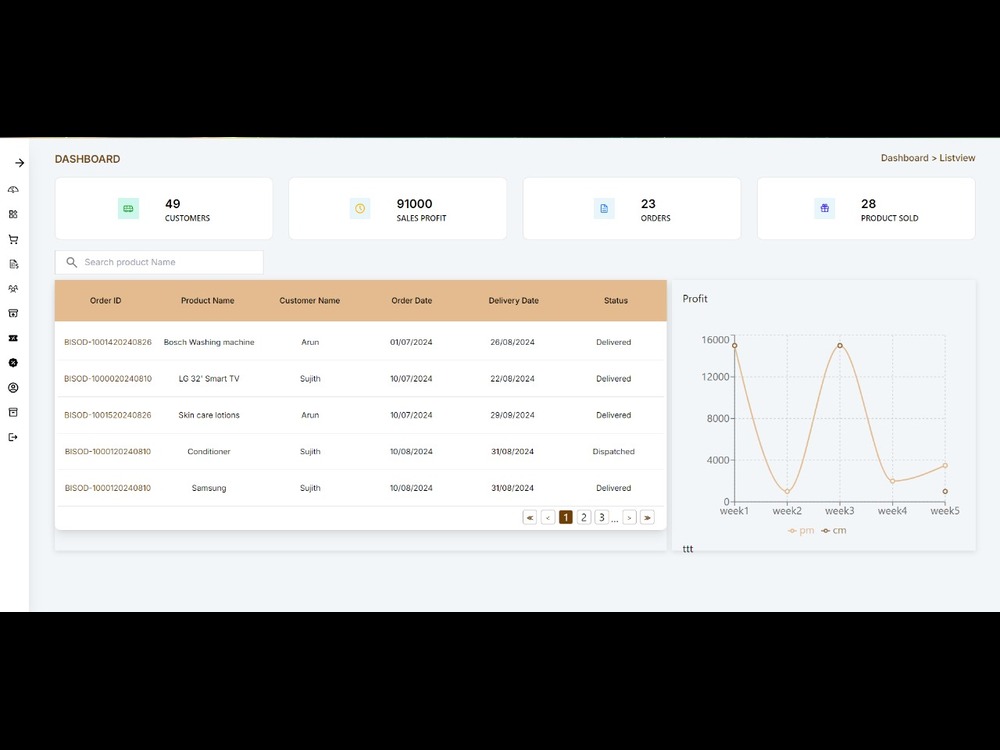Click the 28 Product Sold card
The height and width of the screenshot is (750, 1000).
point(866,209)
